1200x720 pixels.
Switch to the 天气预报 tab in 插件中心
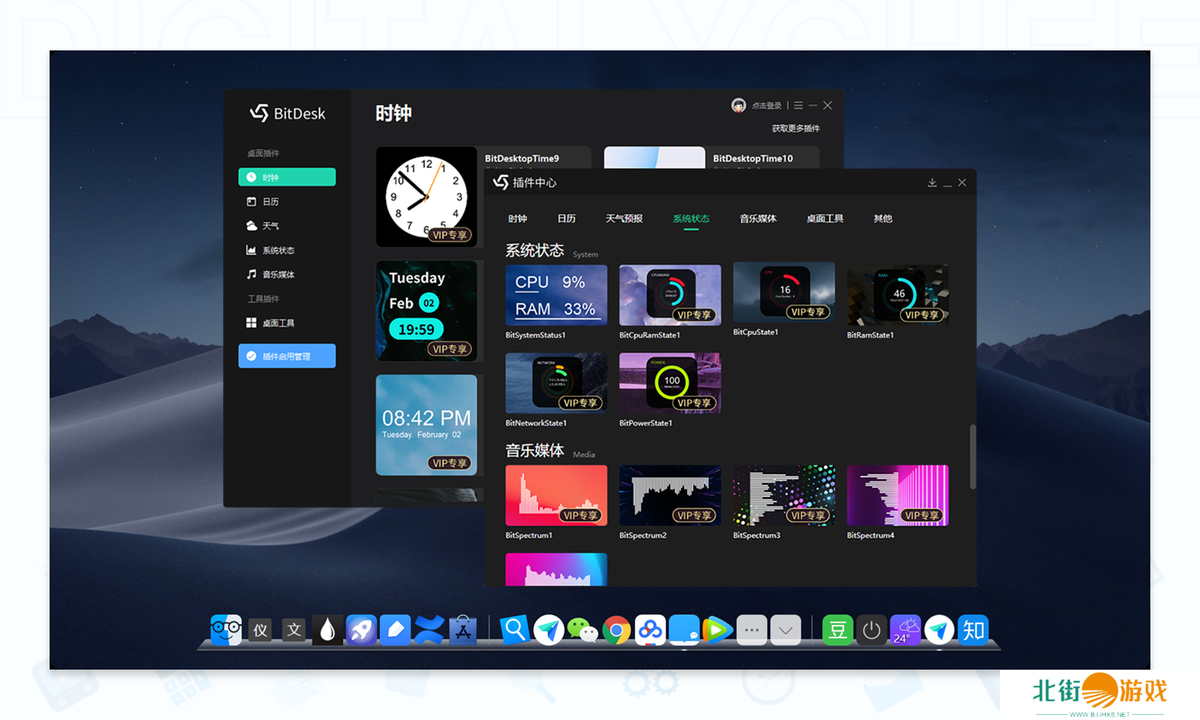tap(624, 218)
